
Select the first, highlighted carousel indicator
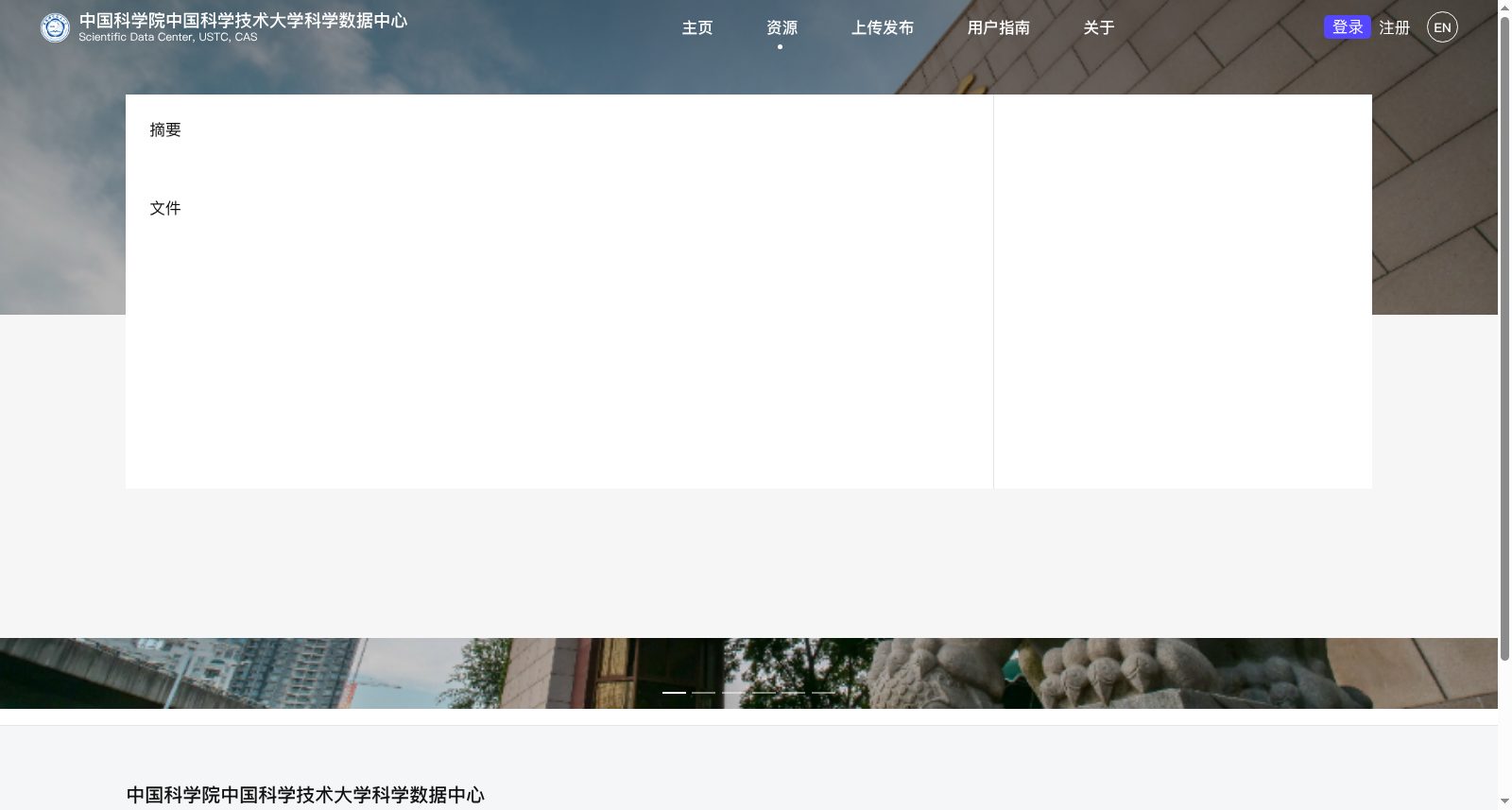[x=674, y=692]
